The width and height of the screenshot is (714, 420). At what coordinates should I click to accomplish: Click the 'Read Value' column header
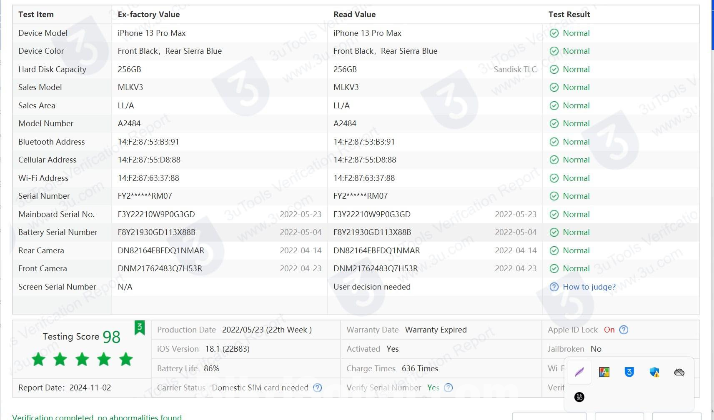pyautogui.click(x=354, y=15)
